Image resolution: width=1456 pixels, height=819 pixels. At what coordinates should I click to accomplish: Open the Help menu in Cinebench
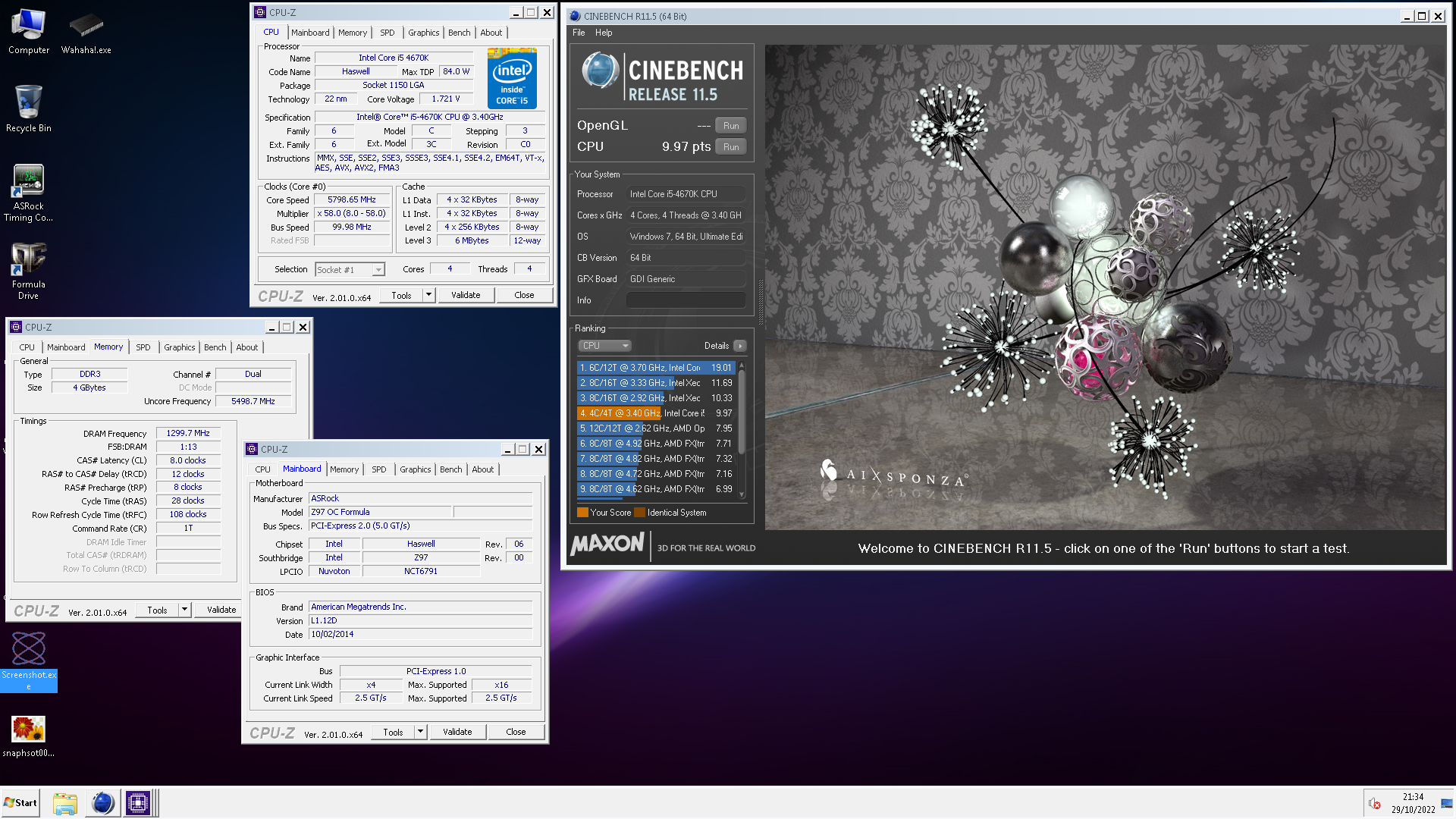[x=604, y=33]
